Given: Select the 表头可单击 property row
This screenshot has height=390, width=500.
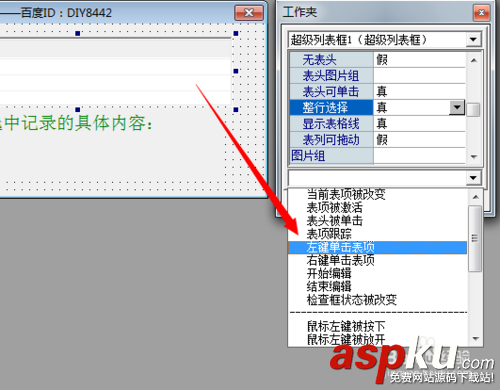Looking at the screenshot, I should coord(331,91).
